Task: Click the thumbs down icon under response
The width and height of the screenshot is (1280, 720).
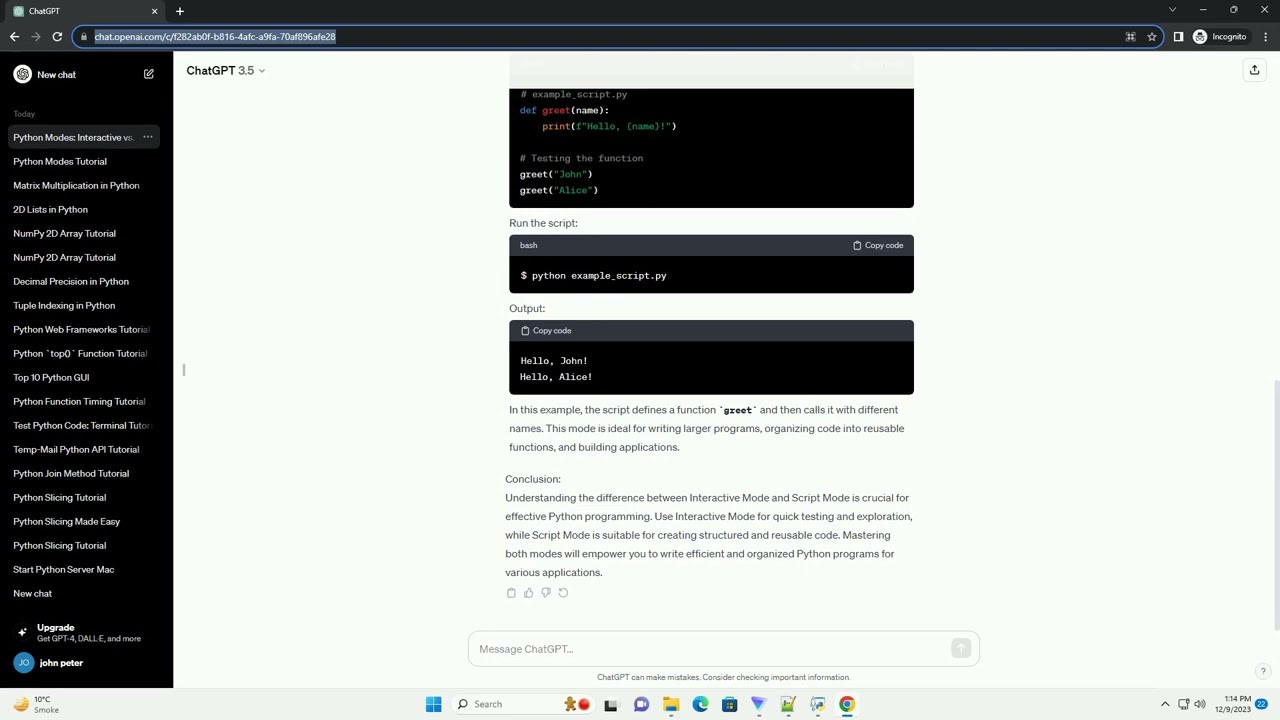Action: pos(545,593)
